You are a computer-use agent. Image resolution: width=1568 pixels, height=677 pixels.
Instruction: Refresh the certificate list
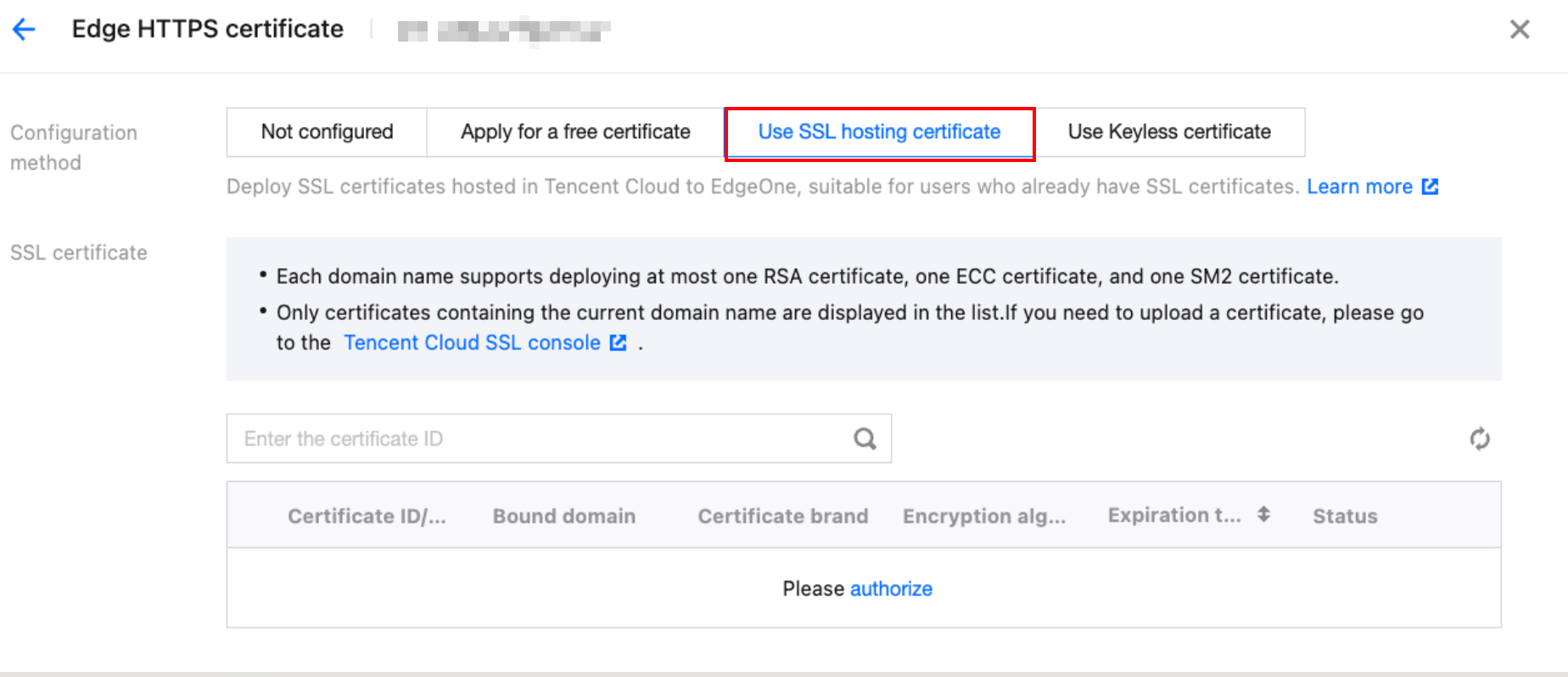click(1480, 439)
